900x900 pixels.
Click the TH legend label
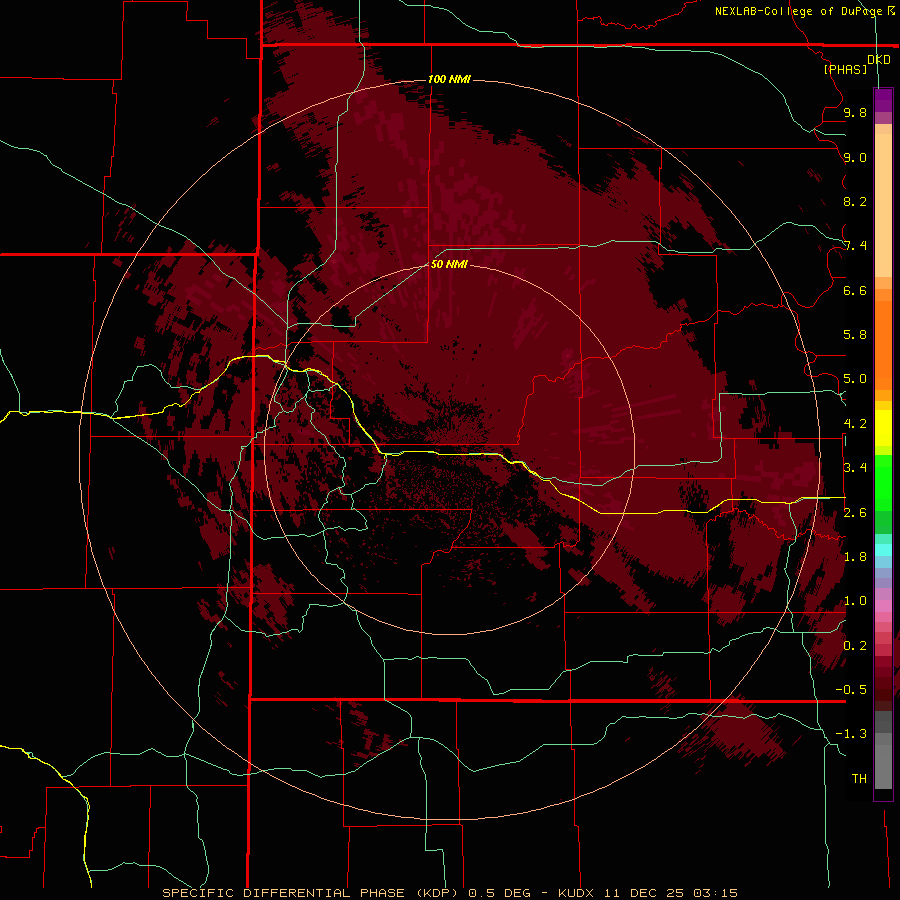point(859,779)
